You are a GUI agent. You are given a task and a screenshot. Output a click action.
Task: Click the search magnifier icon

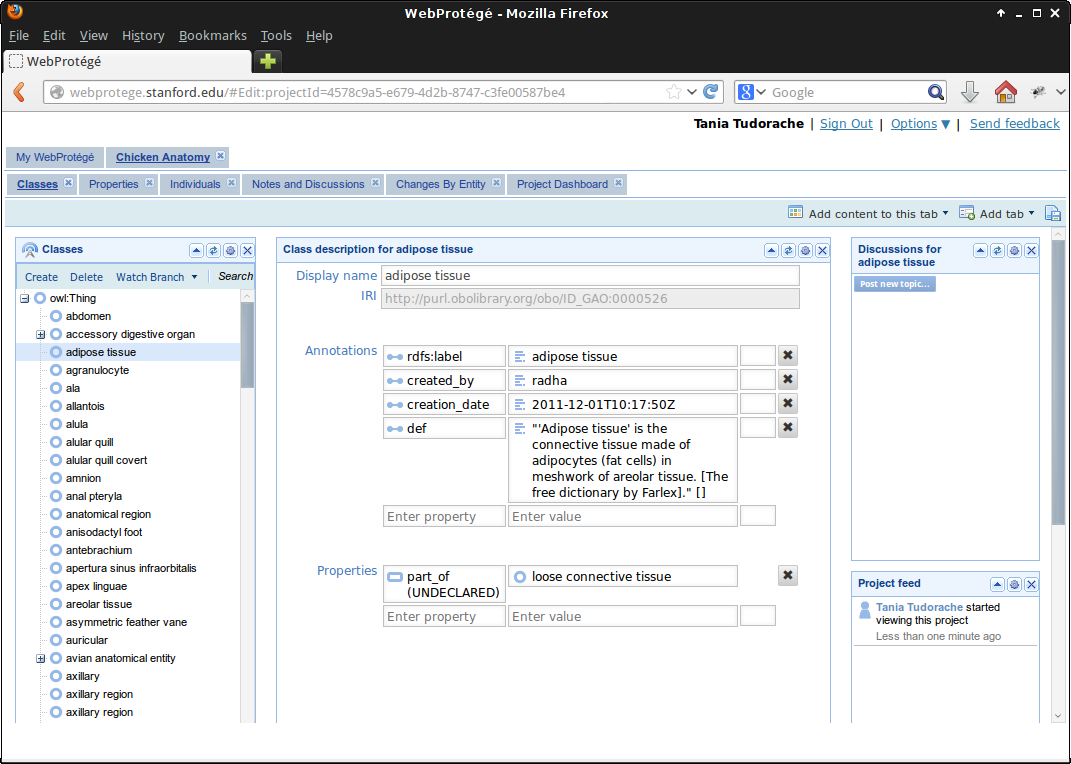point(936,92)
